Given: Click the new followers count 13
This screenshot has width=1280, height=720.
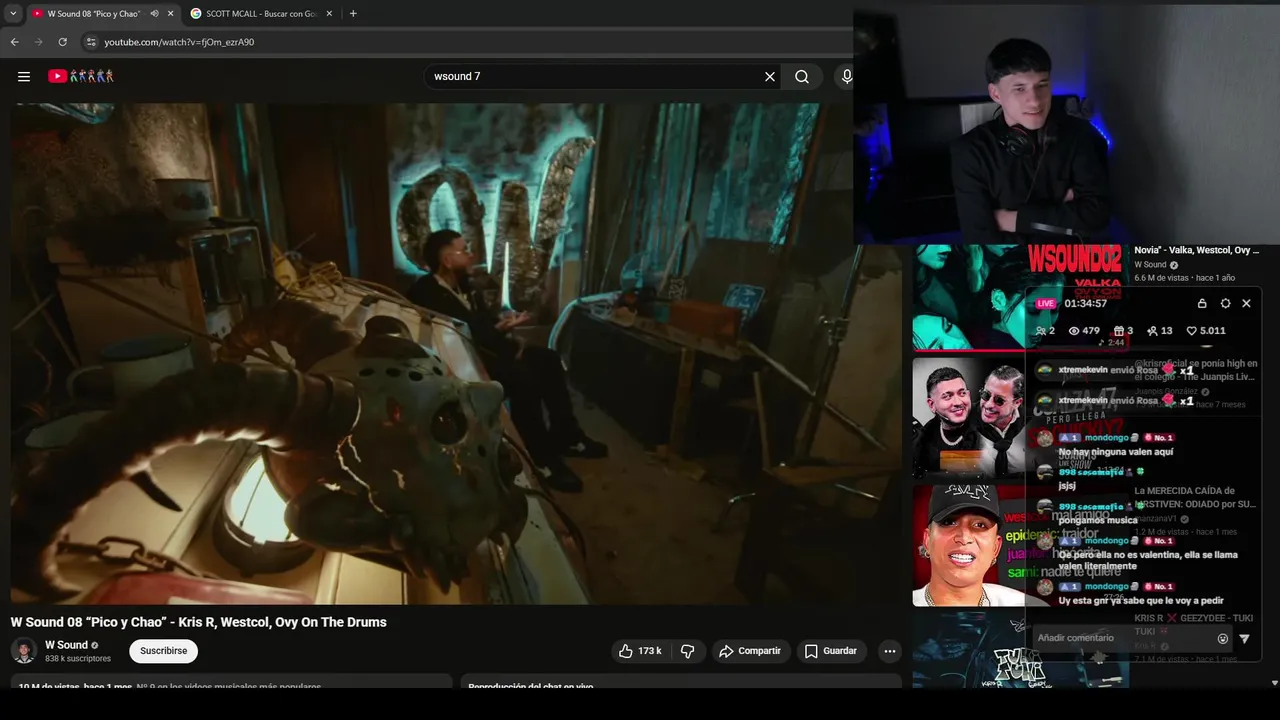Looking at the screenshot, I should (x=1159, y=331).
